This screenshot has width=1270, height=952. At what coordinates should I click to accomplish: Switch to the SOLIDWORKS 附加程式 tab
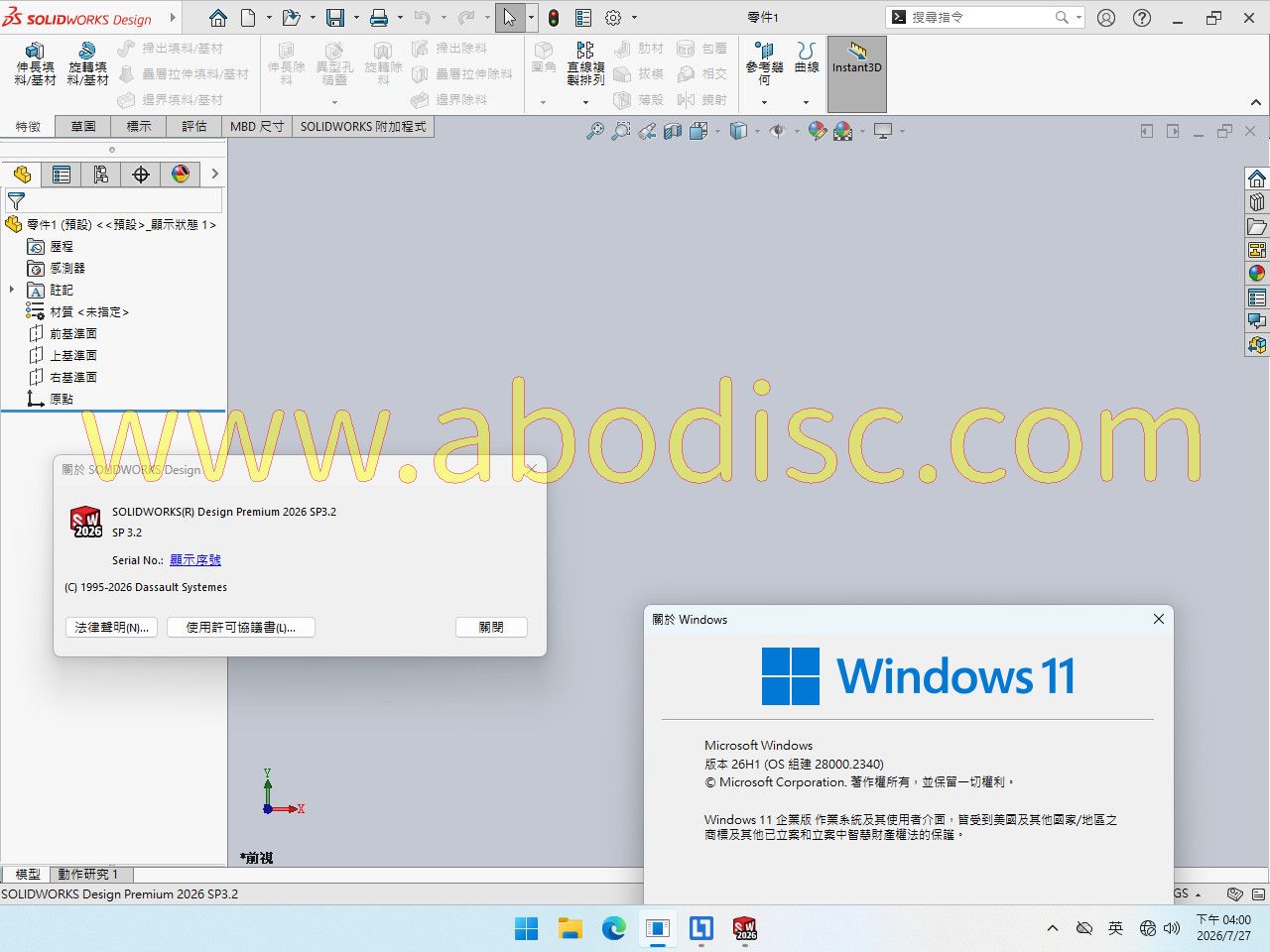pyautogui.click(x=363, y=127)
